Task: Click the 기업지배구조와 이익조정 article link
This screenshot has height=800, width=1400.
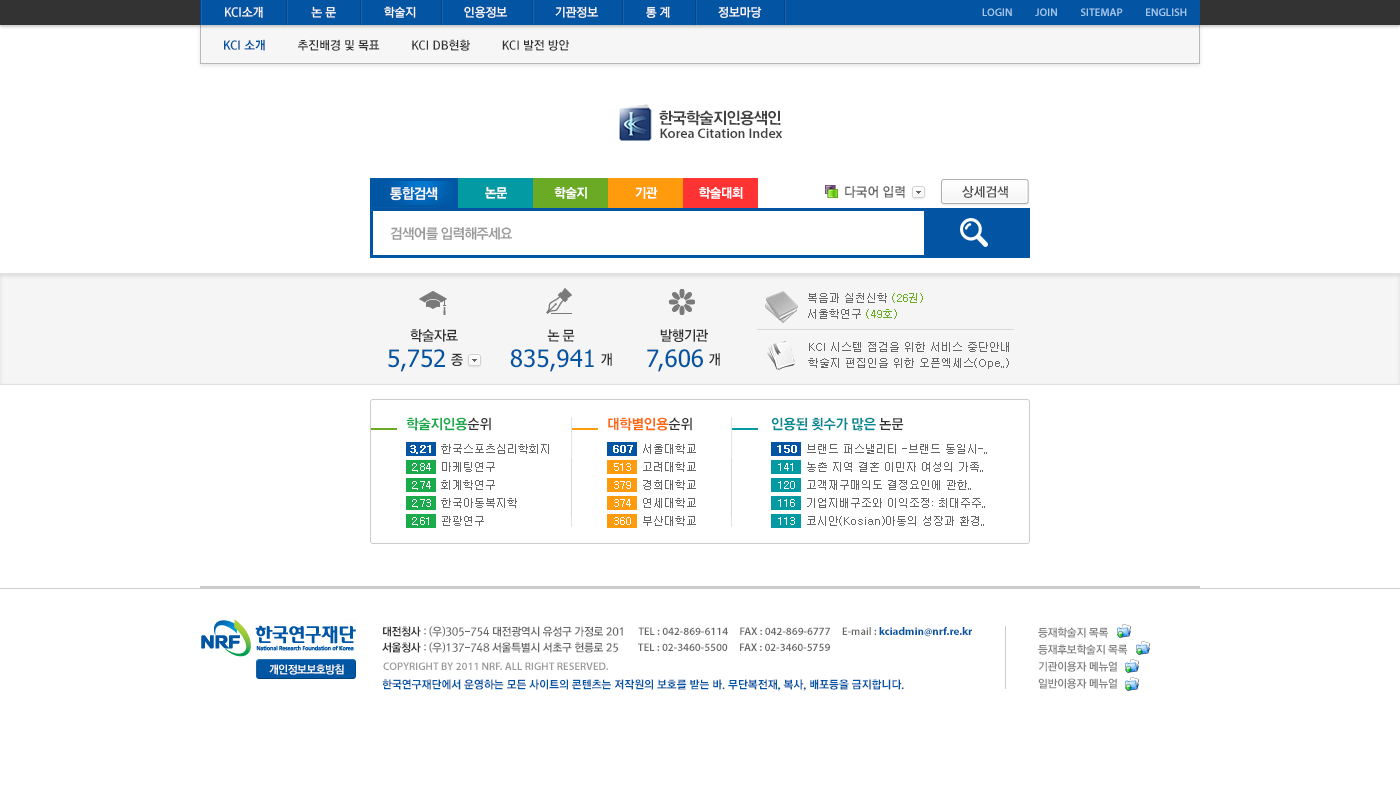Action: tap(896, 503)
